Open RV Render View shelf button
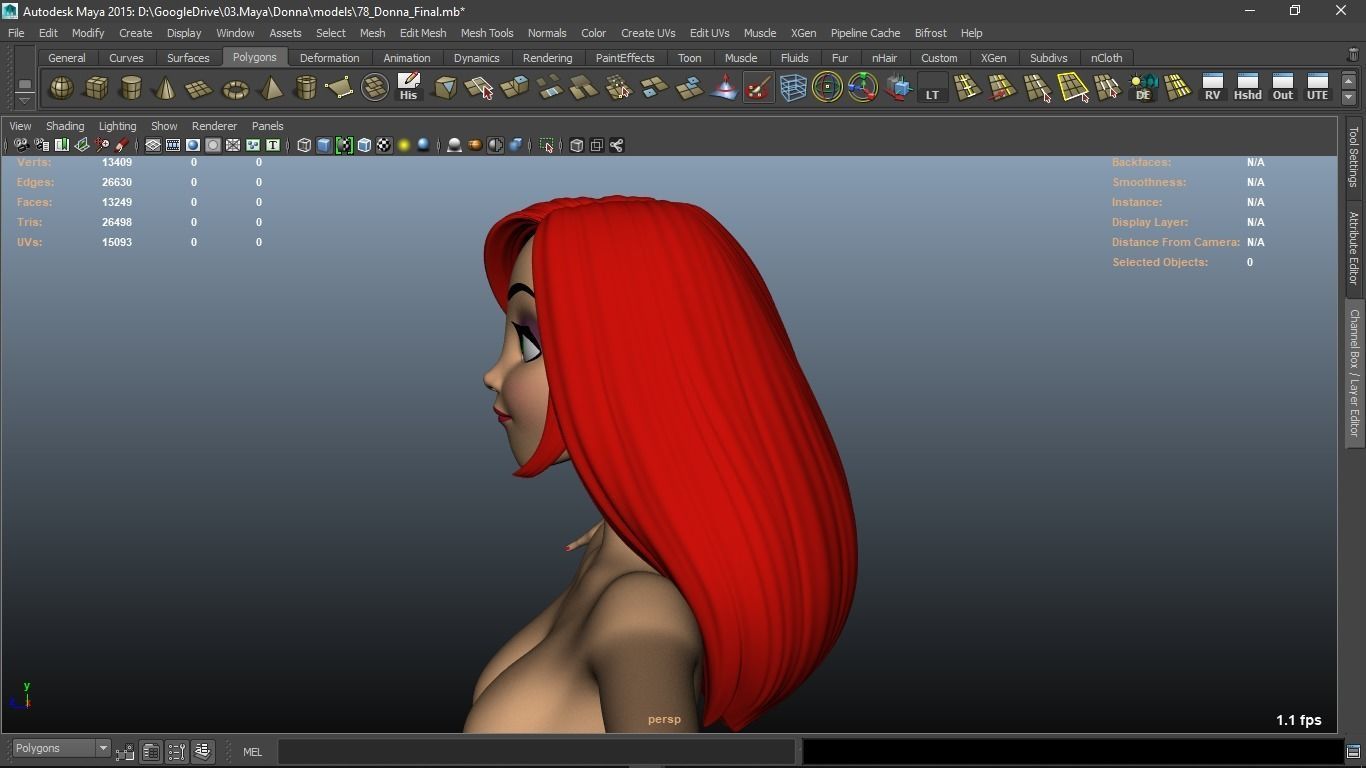The width and height of the screenshot is (1366, 768). coord(1212,88)
